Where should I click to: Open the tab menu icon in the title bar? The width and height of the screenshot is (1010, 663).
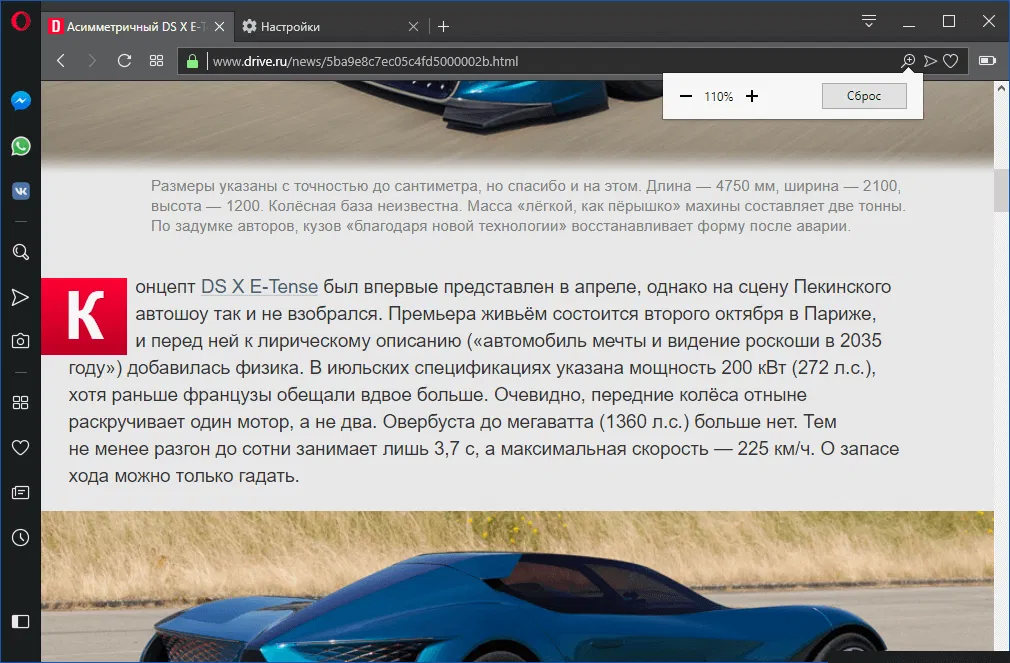pos(869,21)
